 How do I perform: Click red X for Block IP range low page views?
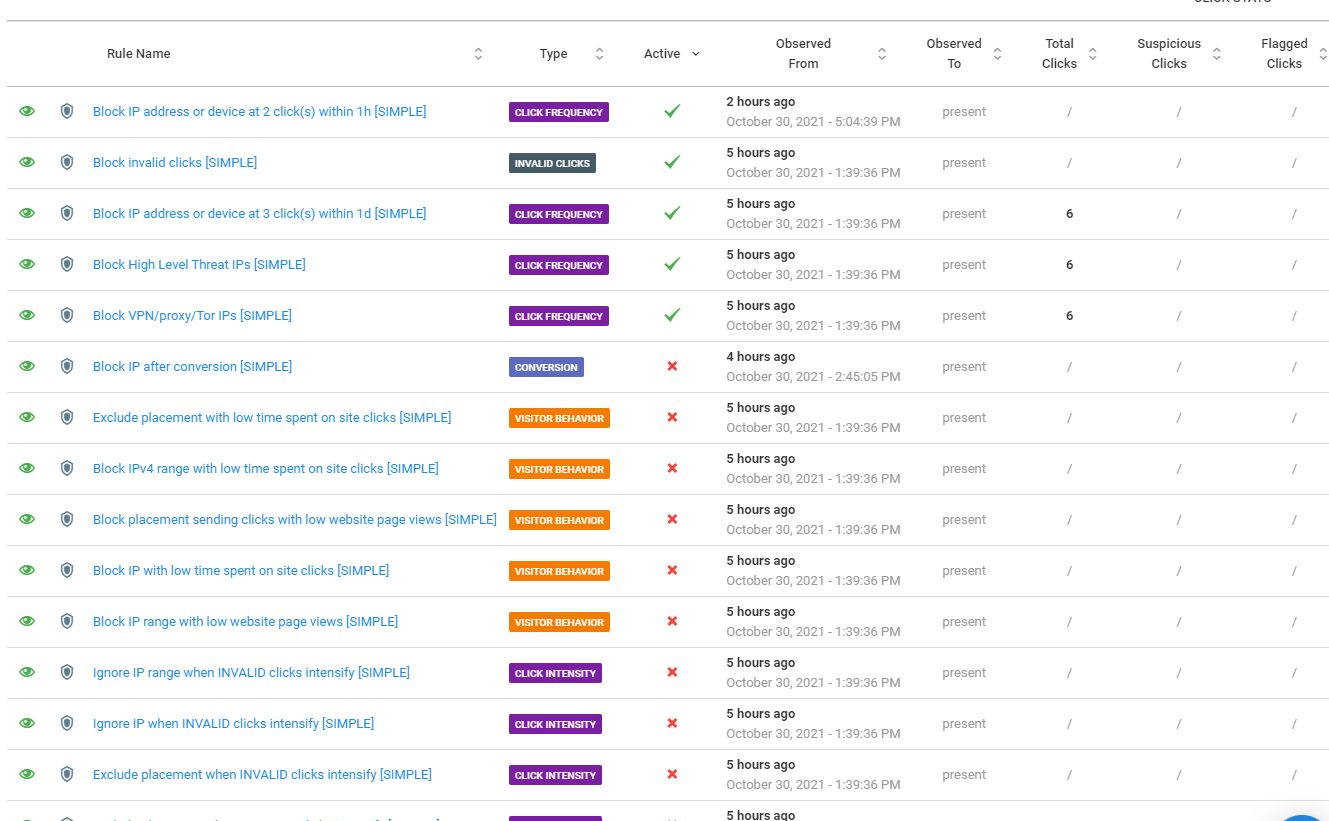point(672,621)
